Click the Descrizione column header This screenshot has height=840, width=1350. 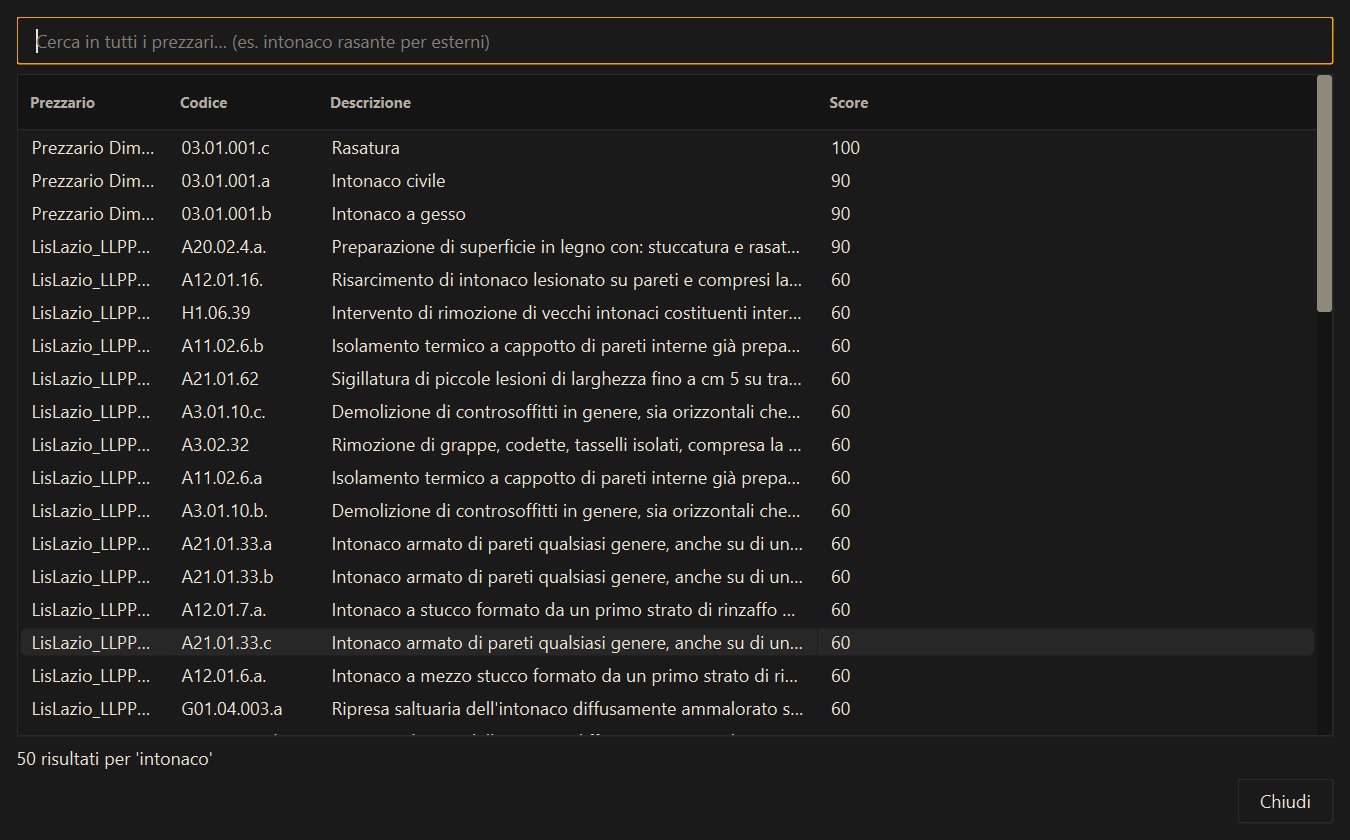[x=371, y=103]
